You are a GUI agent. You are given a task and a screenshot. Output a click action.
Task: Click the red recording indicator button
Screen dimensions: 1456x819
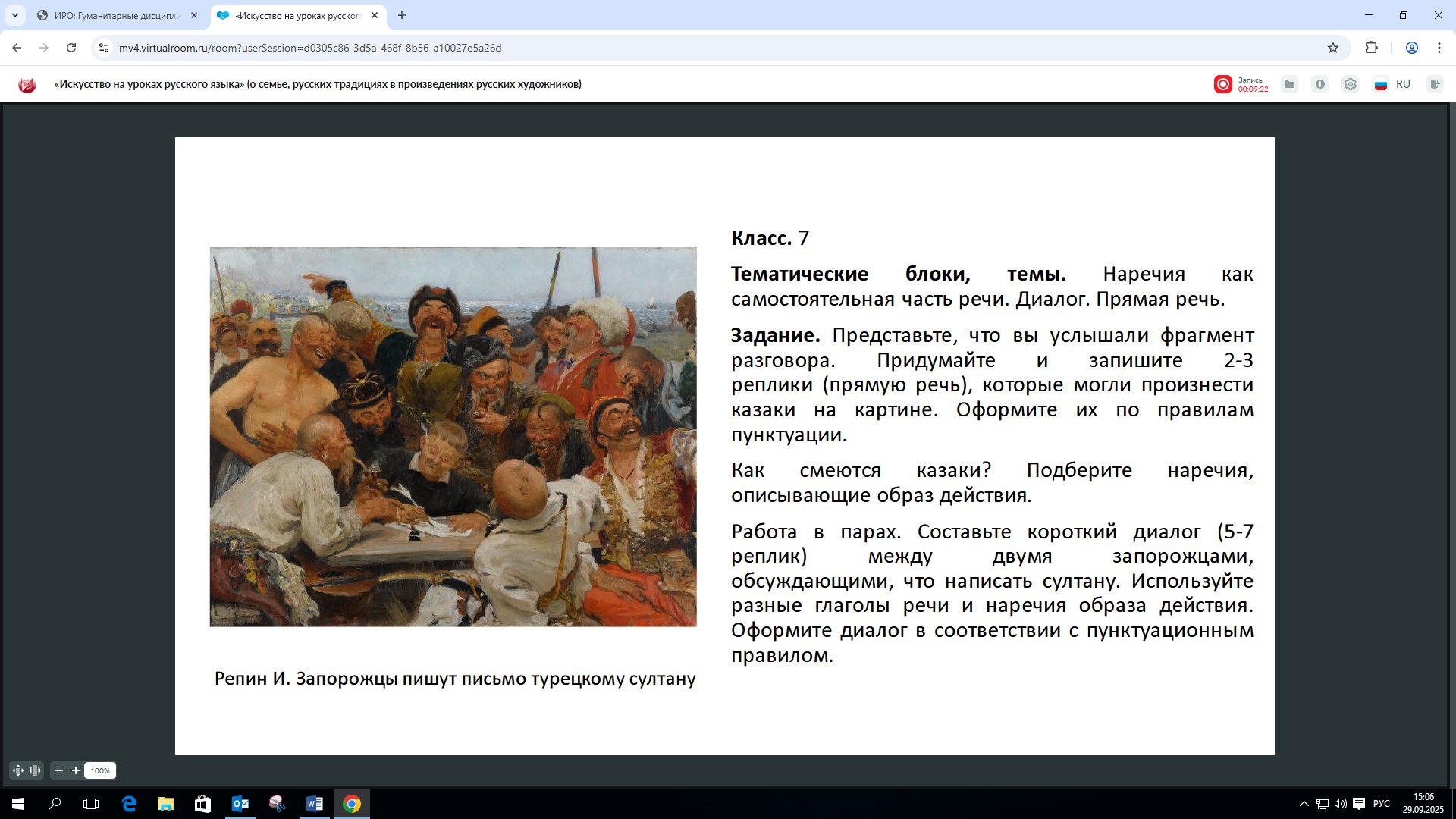(x=1222, y=84)
